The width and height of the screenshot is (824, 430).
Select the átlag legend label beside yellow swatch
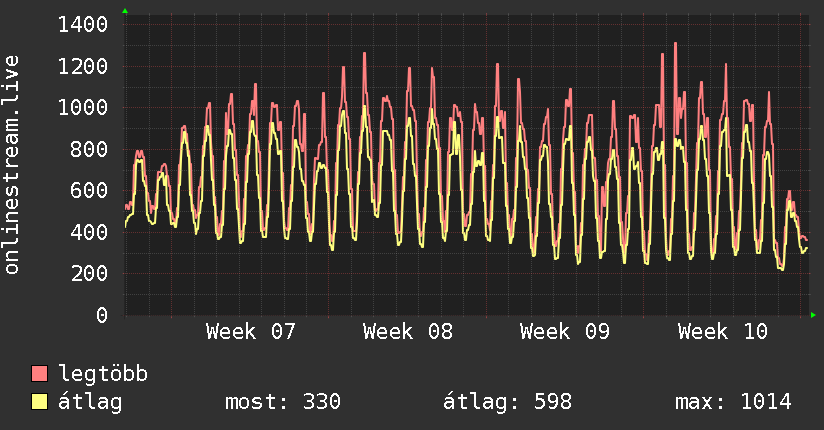[90, 403]
